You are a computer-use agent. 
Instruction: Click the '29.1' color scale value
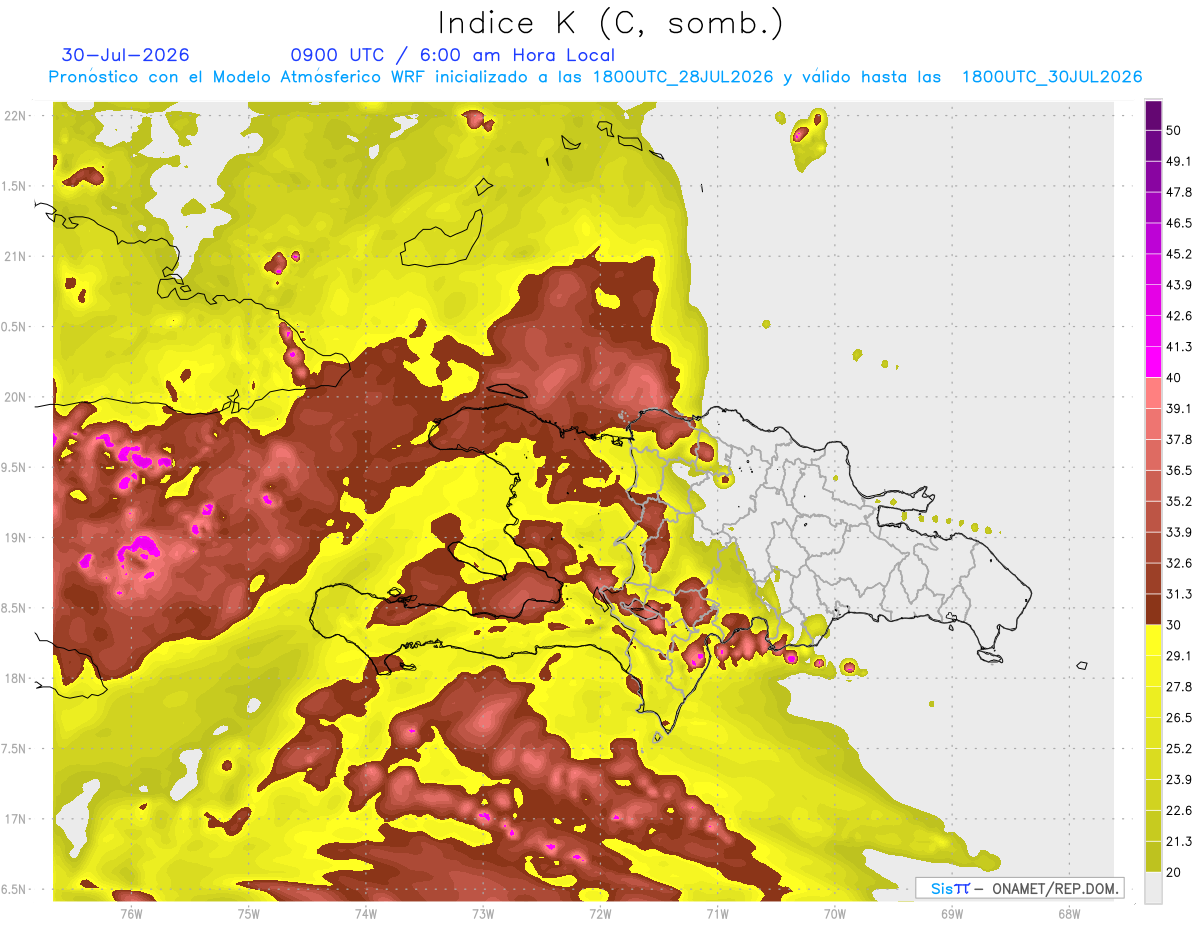click(1179, 657)
